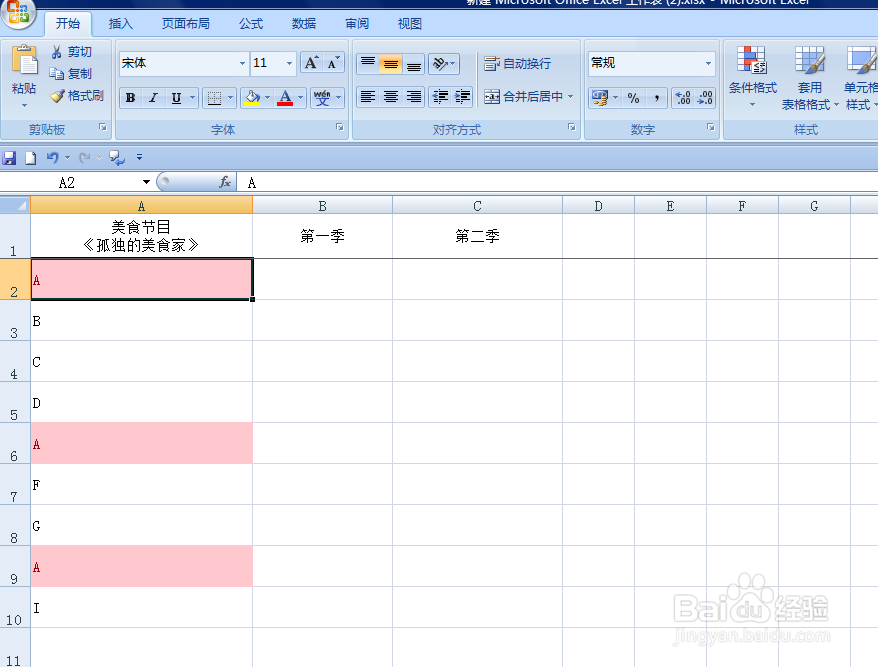Switch to 审阅 Review tab
Viewport: 878px width, 667px height.
357,24
